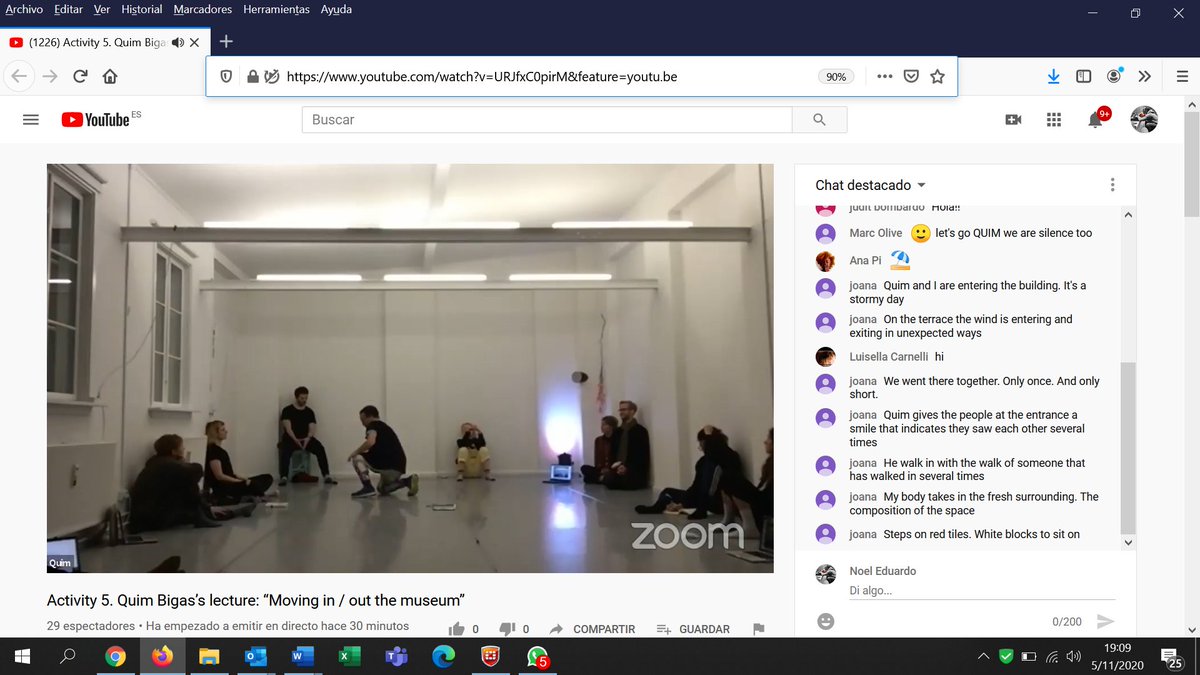Open live chat options three-dot menu
The image size is (1200, 675).
click(1112, 185)
